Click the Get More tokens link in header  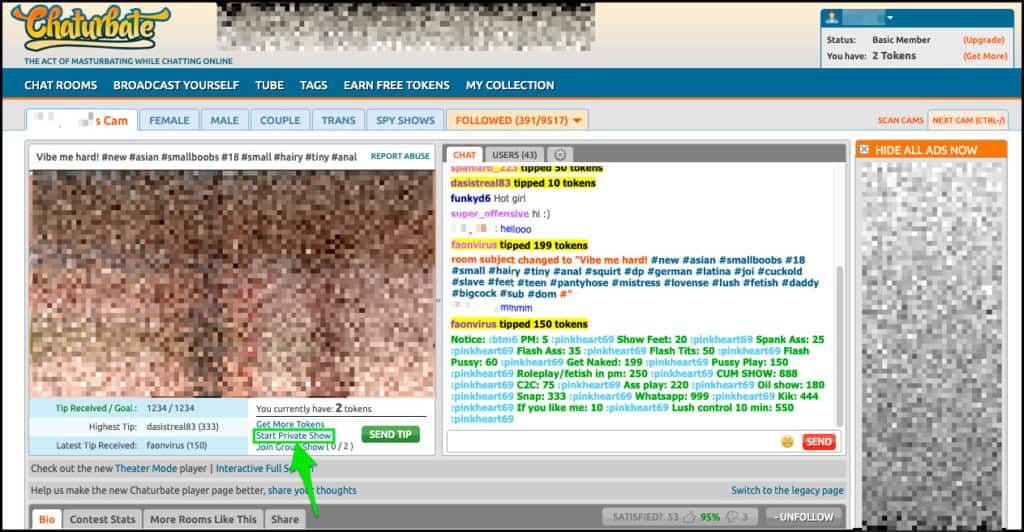click(x=985, y=56)
